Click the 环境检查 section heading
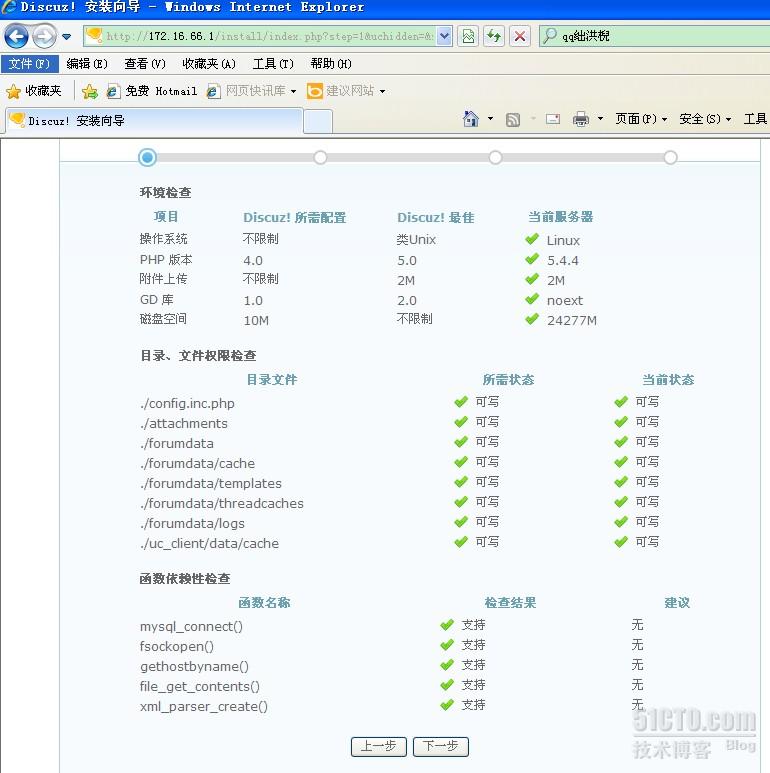 coord(166,192)
